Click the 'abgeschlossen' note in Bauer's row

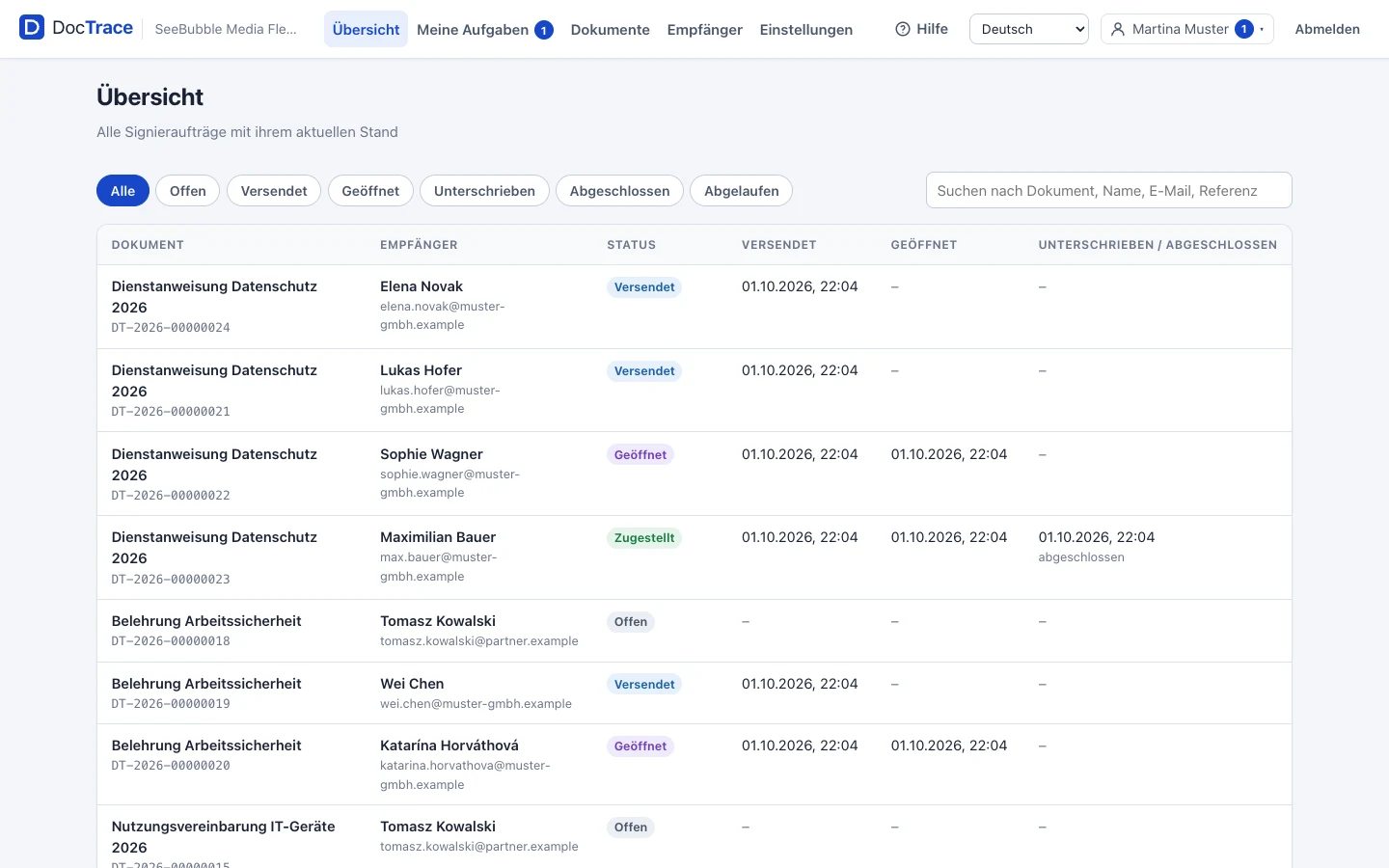coord(1081,557)
